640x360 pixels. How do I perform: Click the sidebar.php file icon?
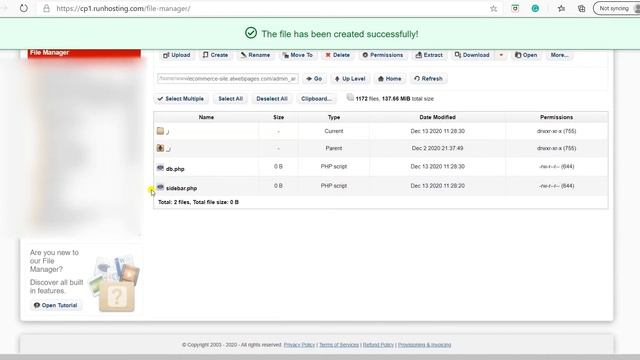pyautogui.click(x=160, y=187)
